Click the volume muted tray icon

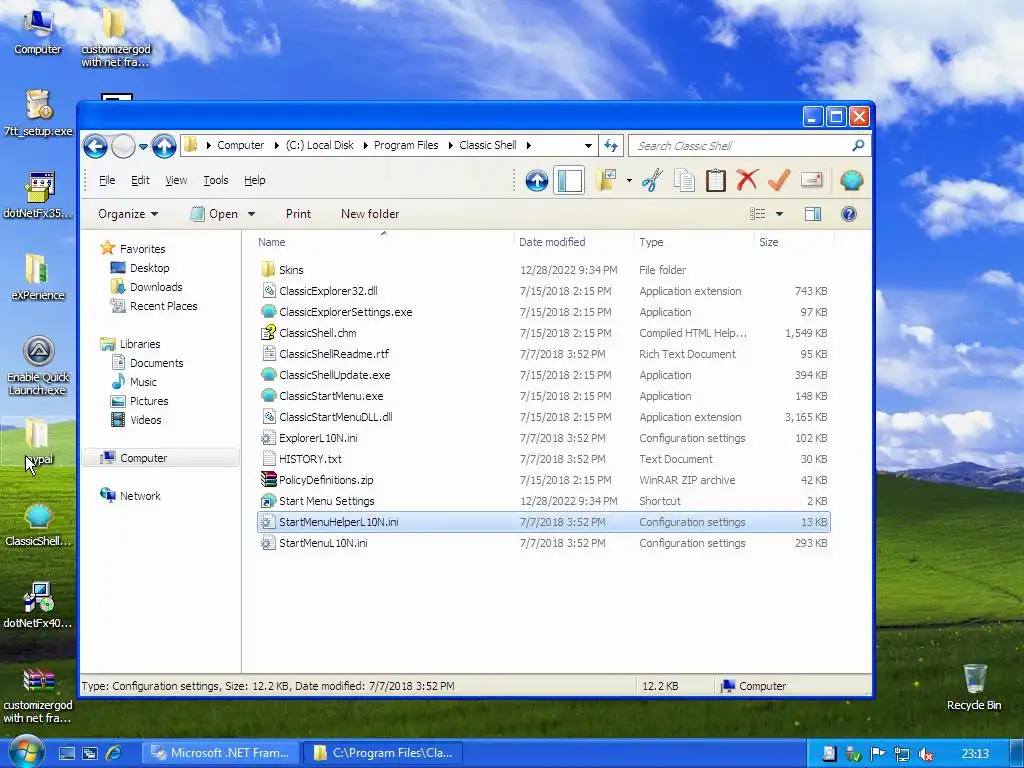click(x=925, y=754)
